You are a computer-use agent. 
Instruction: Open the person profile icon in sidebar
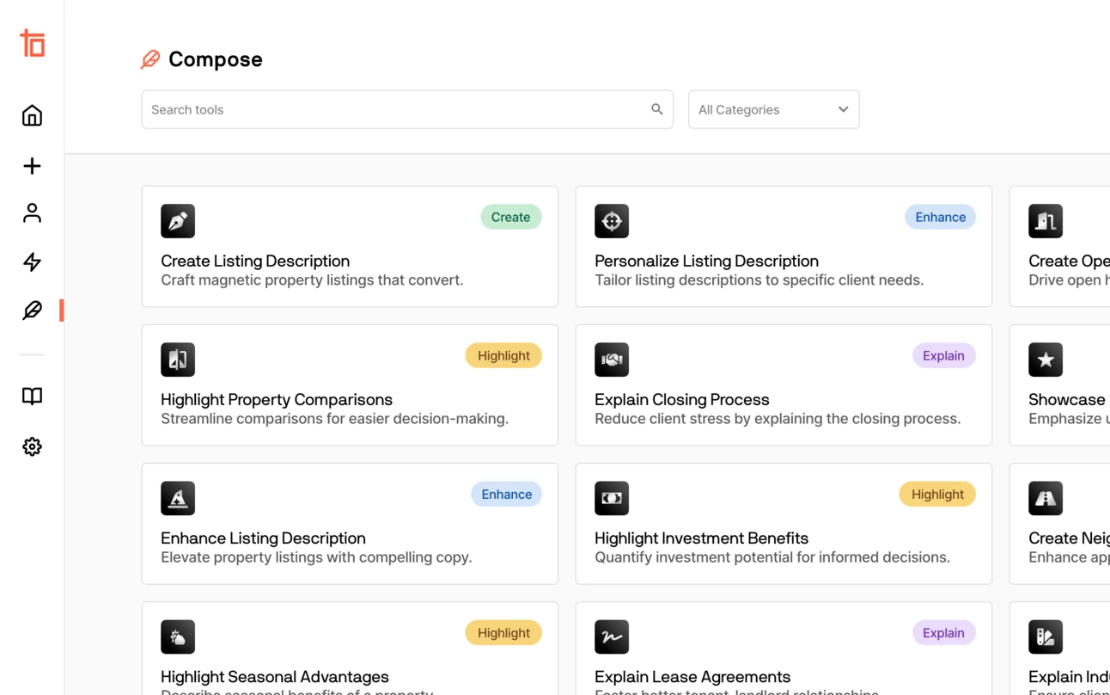pos(32,213)
